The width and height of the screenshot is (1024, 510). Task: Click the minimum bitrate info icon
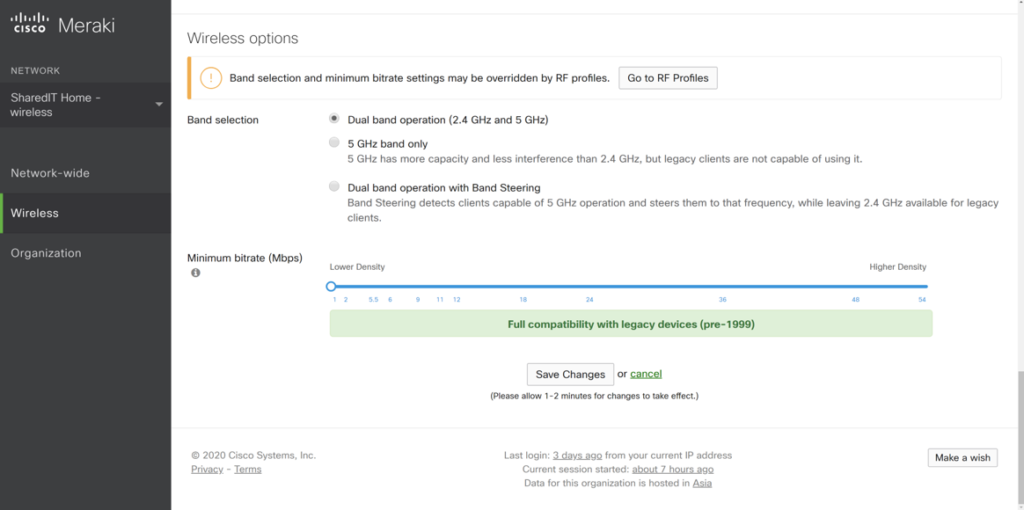tap(195, 273)
